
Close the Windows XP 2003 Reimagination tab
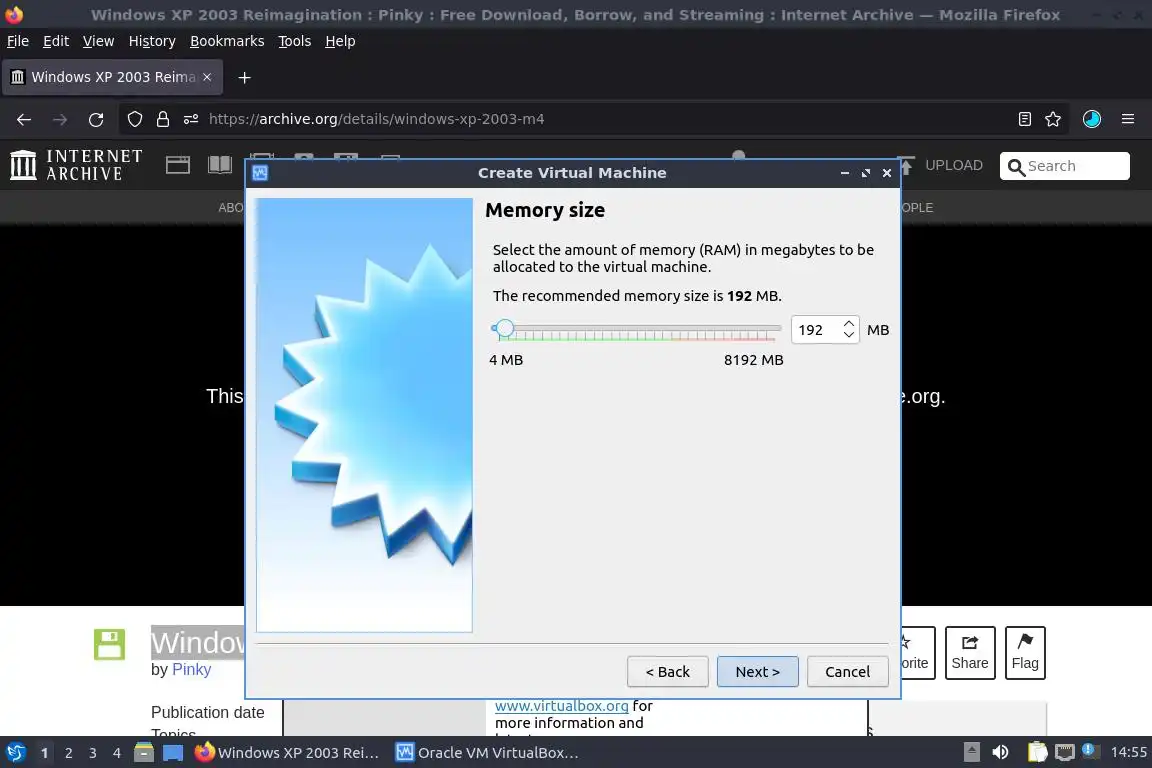click(x=207, y=77)
